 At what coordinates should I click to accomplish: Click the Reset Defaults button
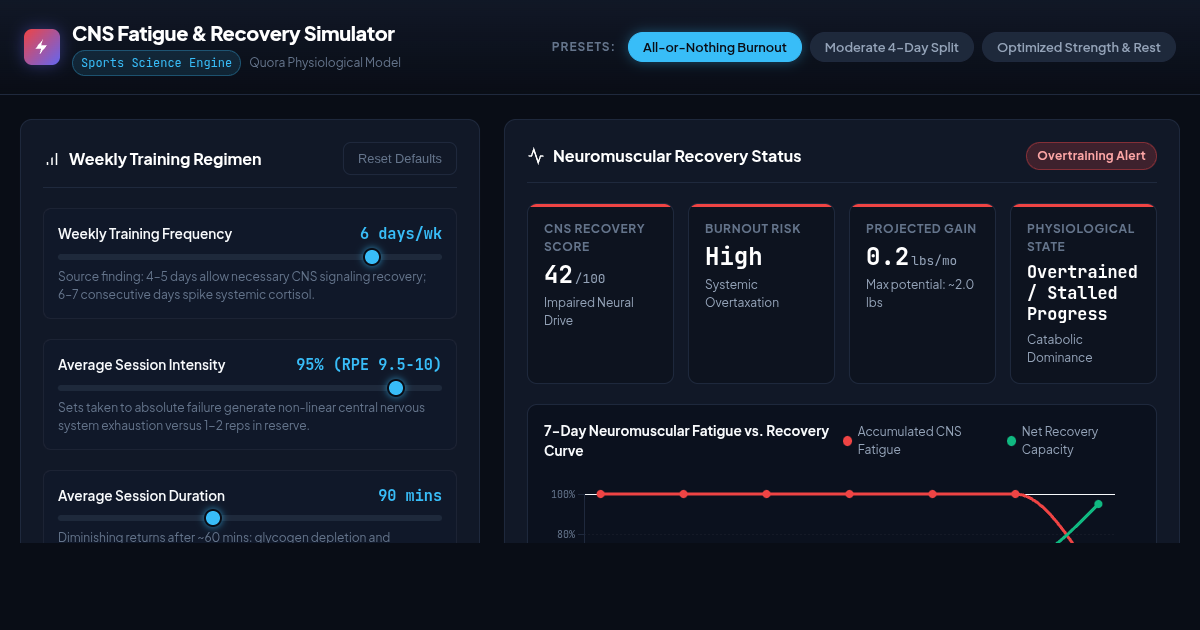coord(400,159)
